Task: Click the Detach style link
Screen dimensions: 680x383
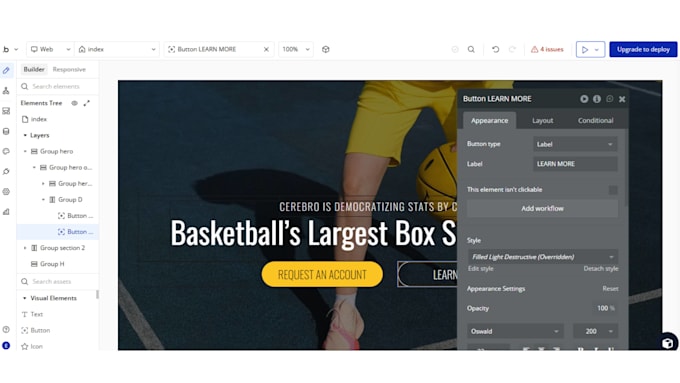Action: click(x=601, y=268)
